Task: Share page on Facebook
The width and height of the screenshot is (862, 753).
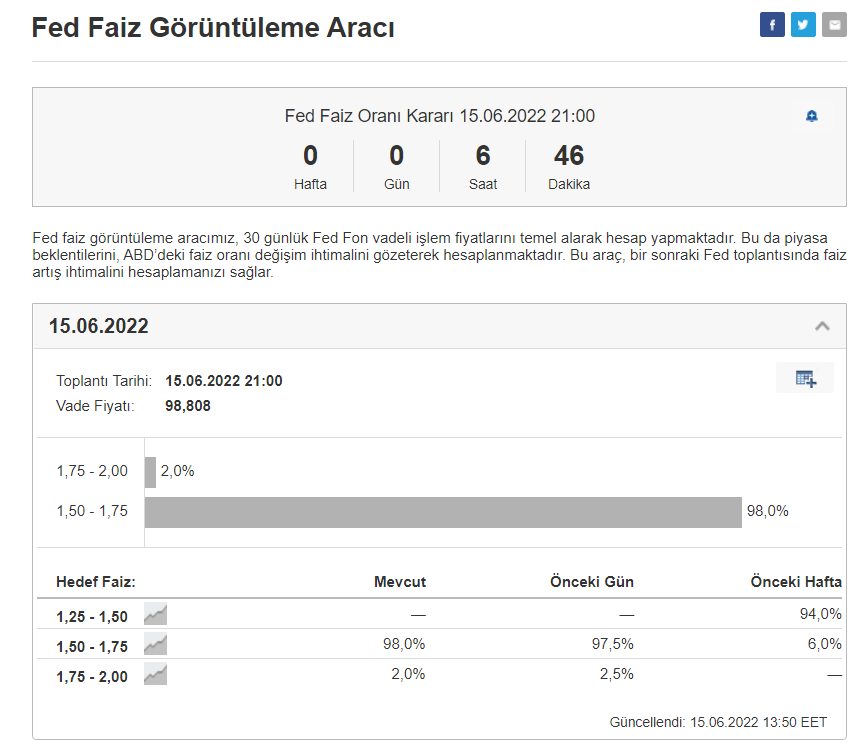Action: pos(772,25)
